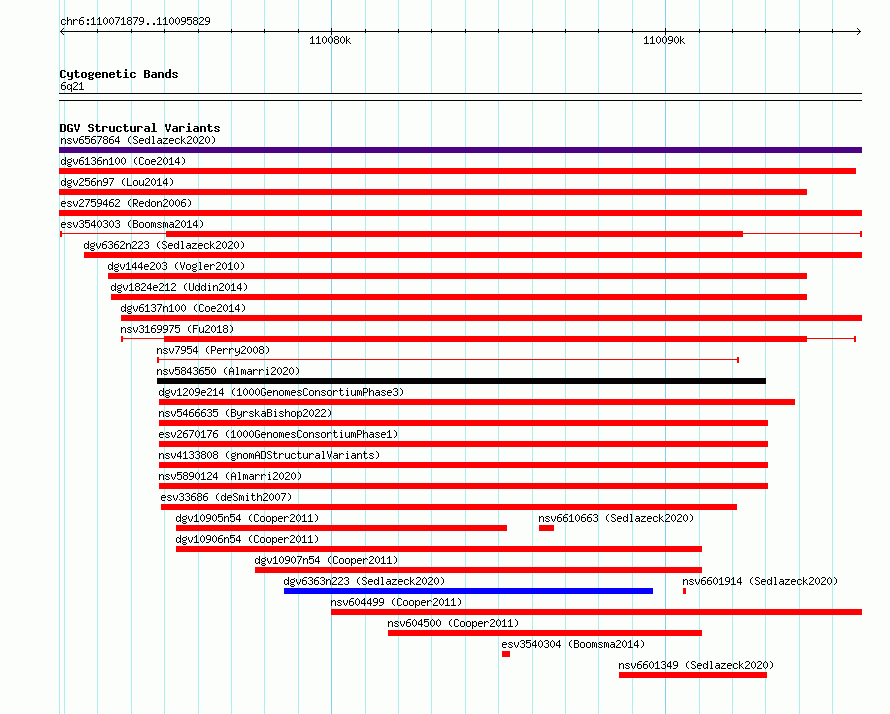This screenshot has width=890, height=714.
Task: Open the esv2759462 (Redon2006) variant label
Action: (126, 203)
